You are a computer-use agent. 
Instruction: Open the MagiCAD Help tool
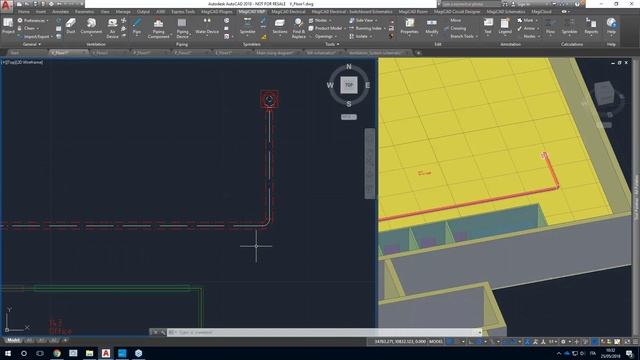611,26
